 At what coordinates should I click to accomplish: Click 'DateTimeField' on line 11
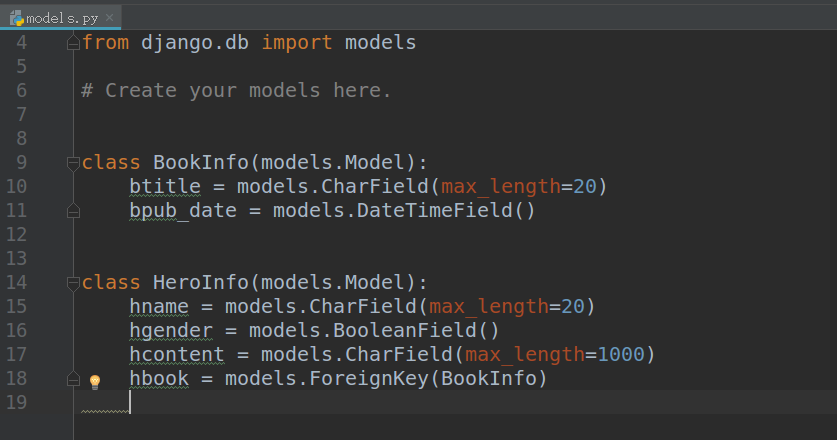tap(435, 210)
